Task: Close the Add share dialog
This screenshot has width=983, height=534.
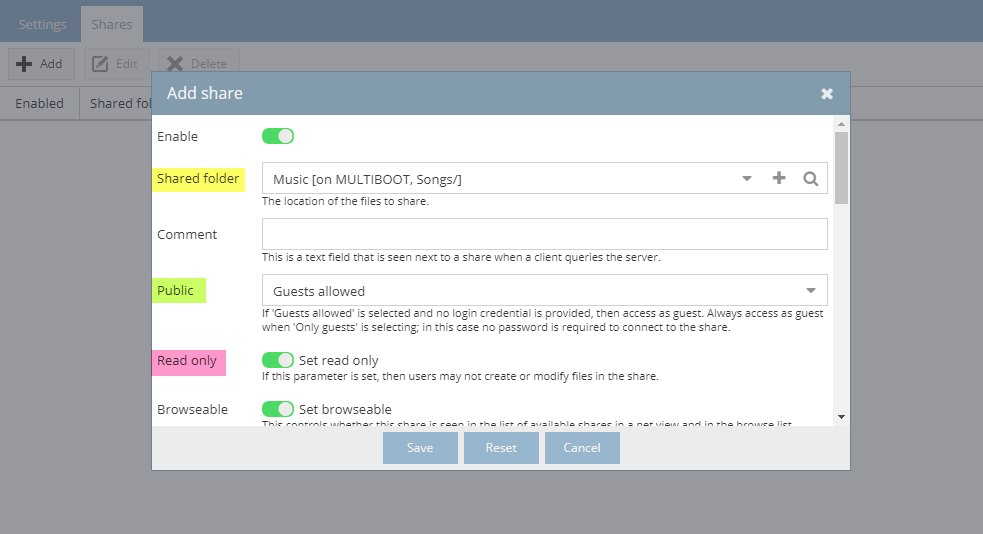Action: [x=827, y=93]
